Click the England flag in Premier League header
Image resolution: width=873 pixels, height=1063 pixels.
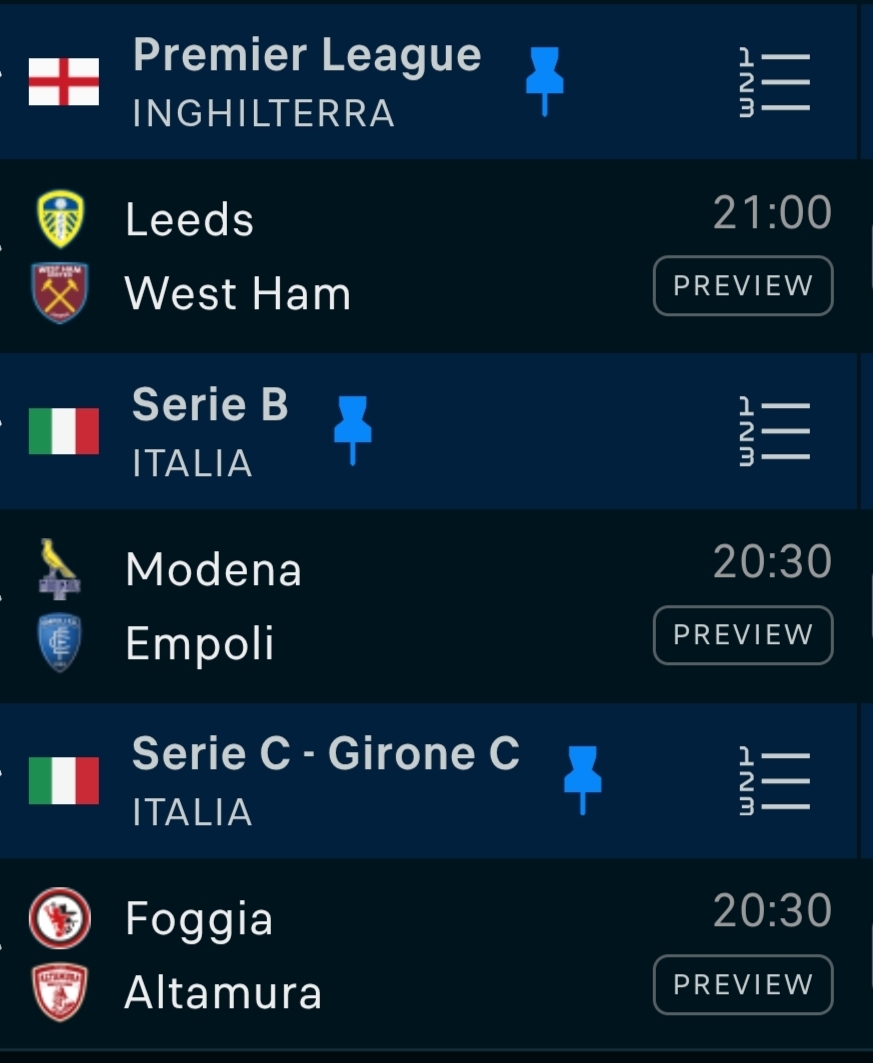coord(64,82)
